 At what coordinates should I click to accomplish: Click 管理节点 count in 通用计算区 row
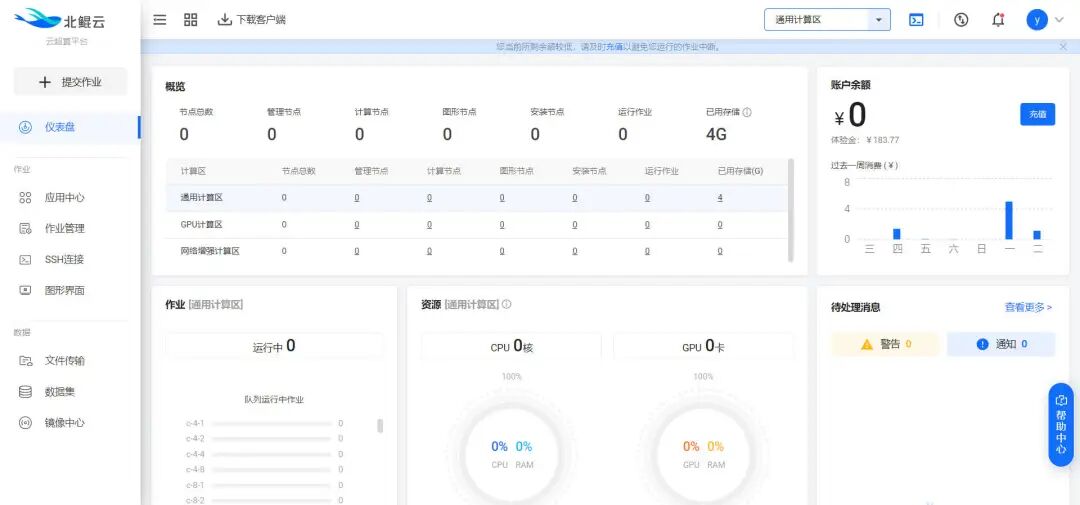(x=357, y=198)
